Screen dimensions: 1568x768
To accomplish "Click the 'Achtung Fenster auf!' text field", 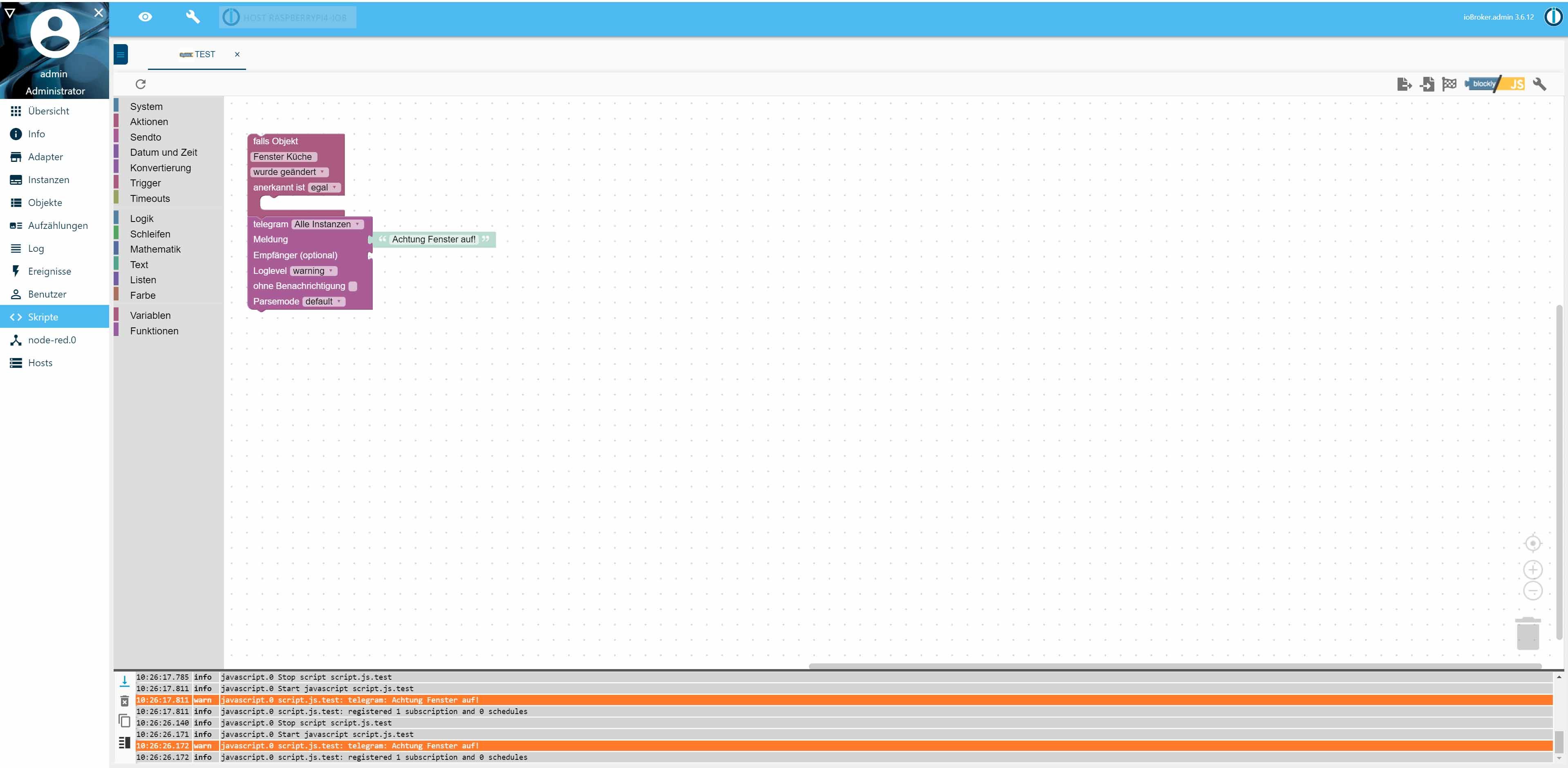I will tap(433, 239).
